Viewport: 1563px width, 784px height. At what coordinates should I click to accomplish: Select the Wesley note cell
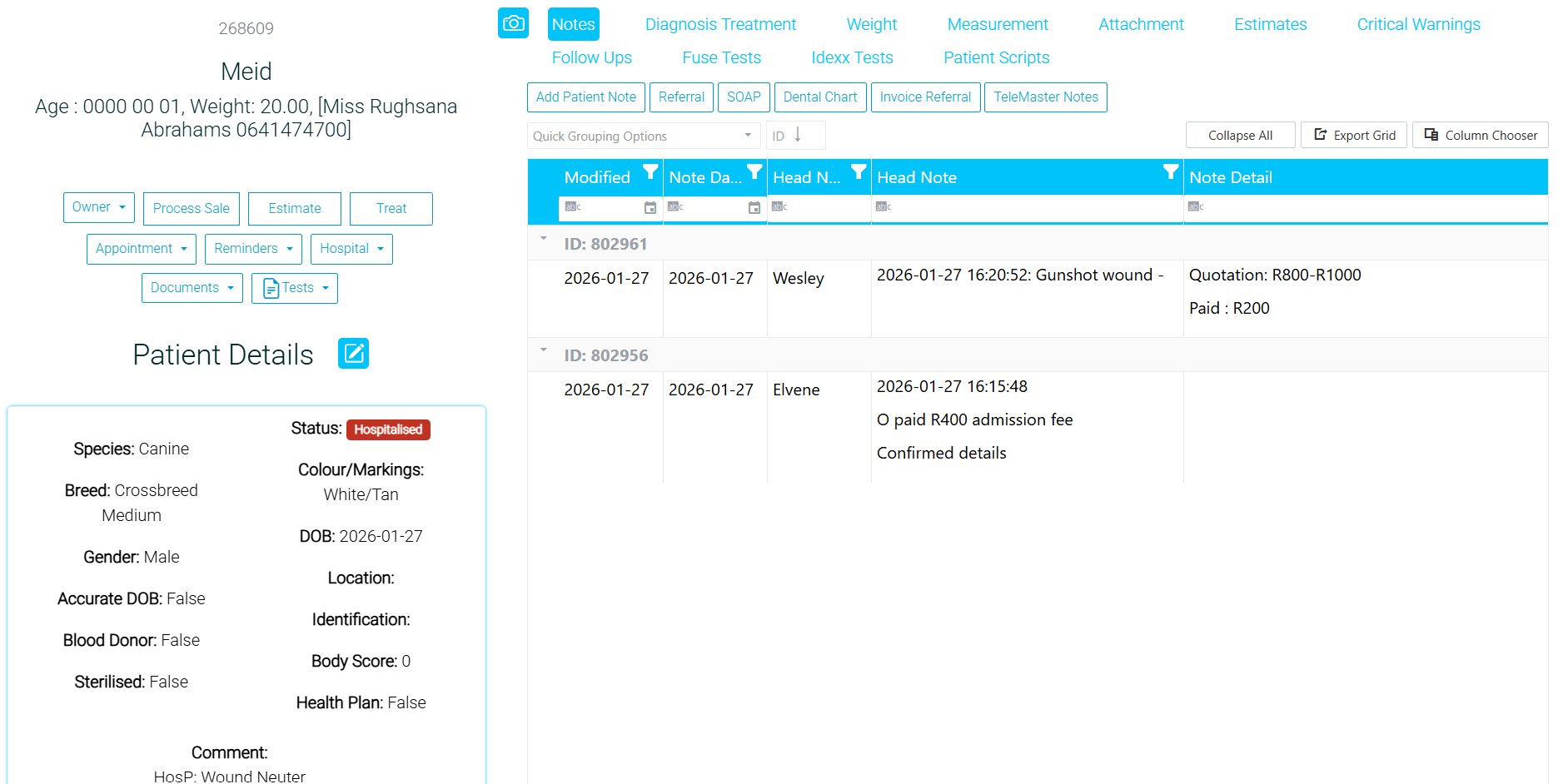click(x=819, y=299)
